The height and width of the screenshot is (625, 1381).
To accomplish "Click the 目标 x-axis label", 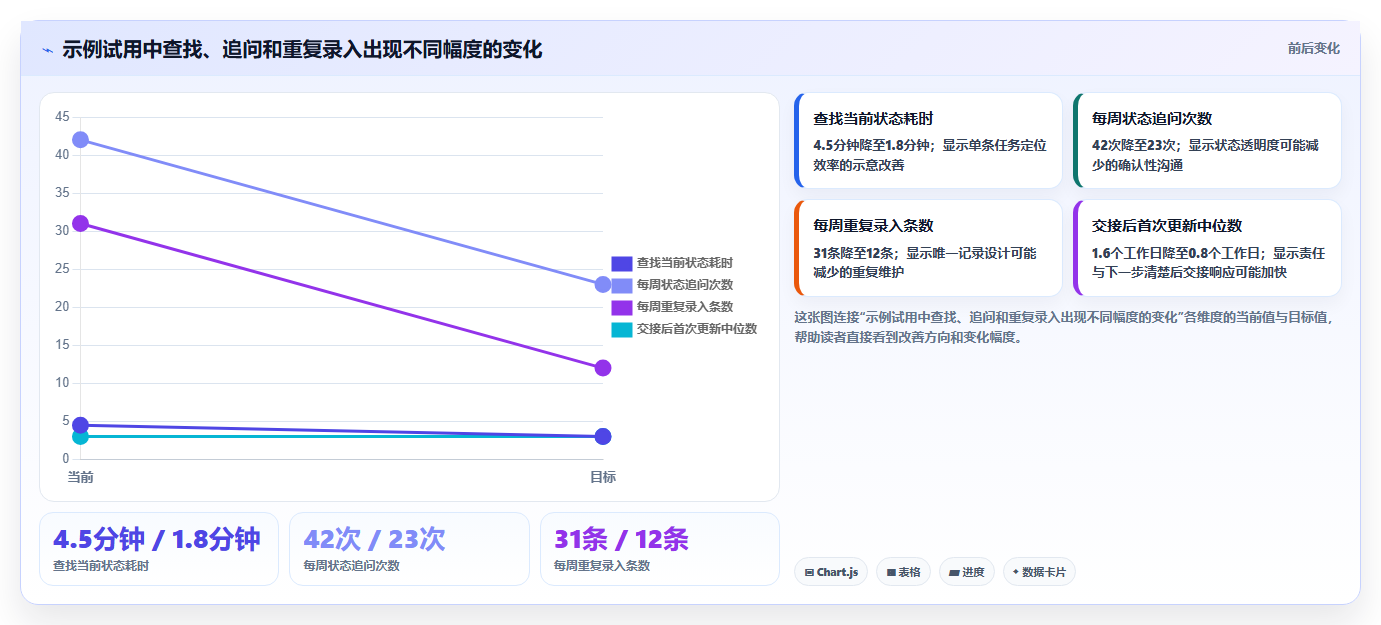I will [603, 477].
